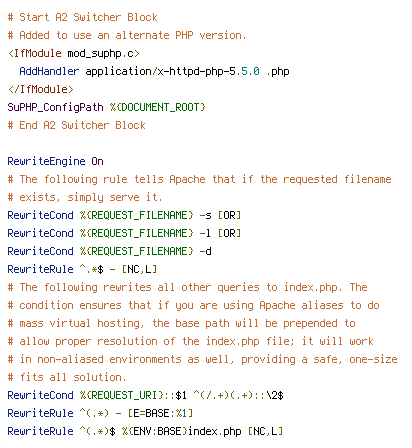Screen dimensions: 412x448
Task: Click the 'mass virtual hosting' comment line
Action: coord(181,323)
